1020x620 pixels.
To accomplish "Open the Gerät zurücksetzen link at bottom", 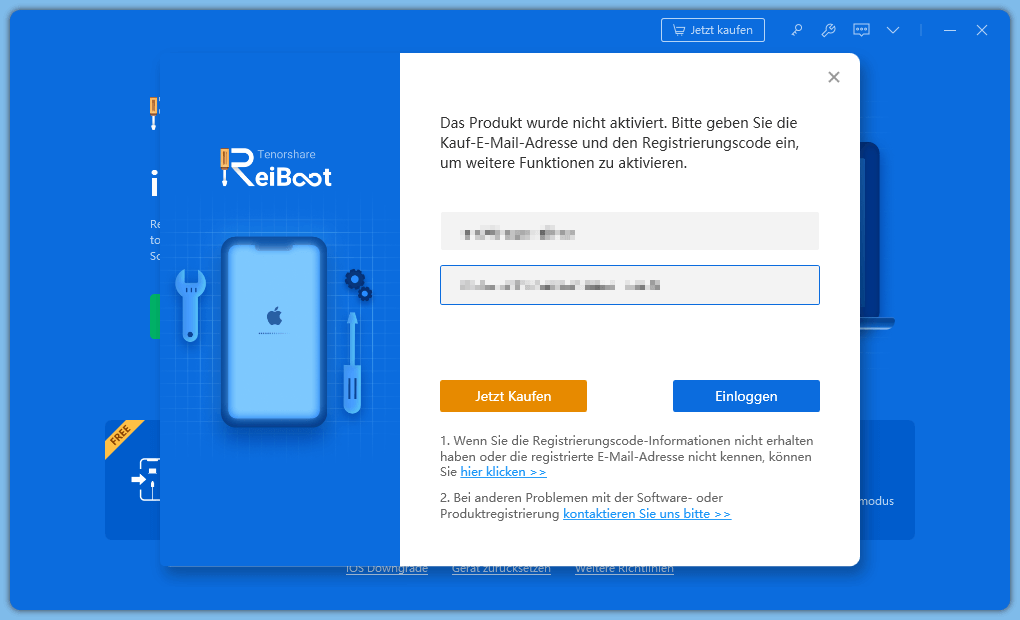I will (x=501, y=569).
